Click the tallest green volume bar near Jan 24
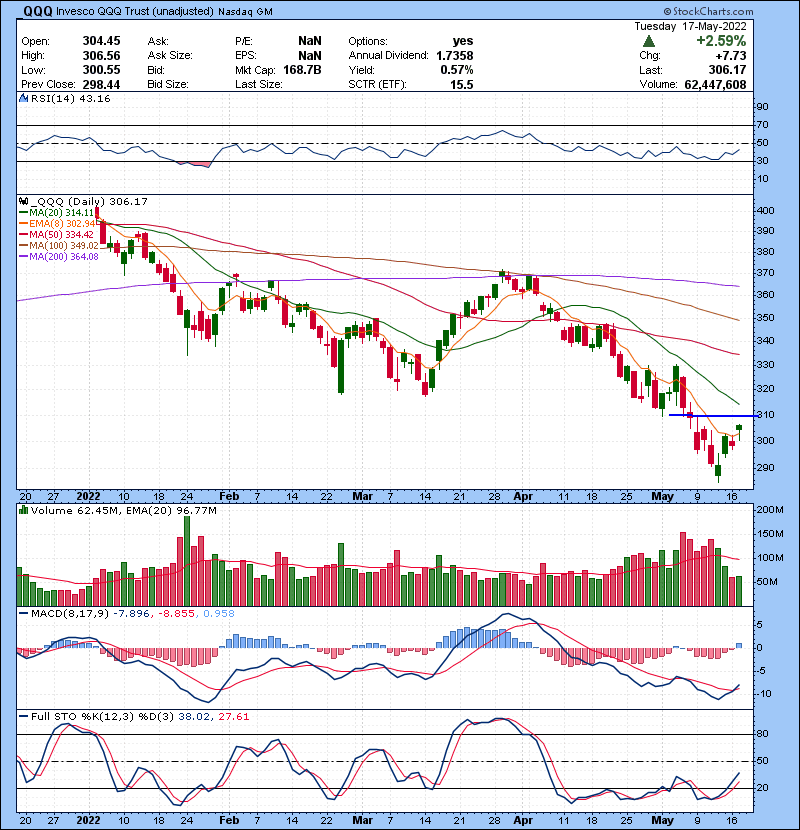 187,561
